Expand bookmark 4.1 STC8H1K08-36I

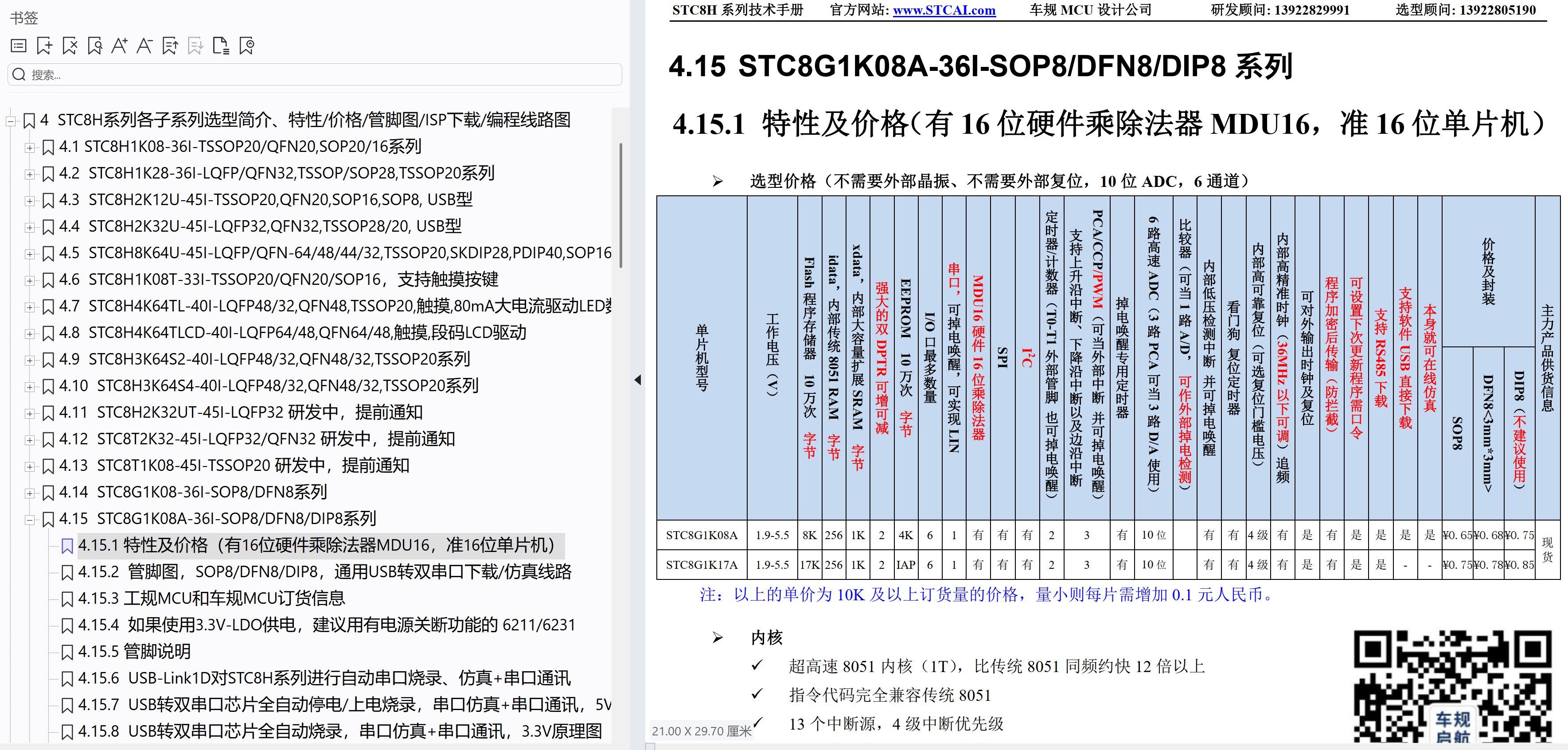point(29,147)
